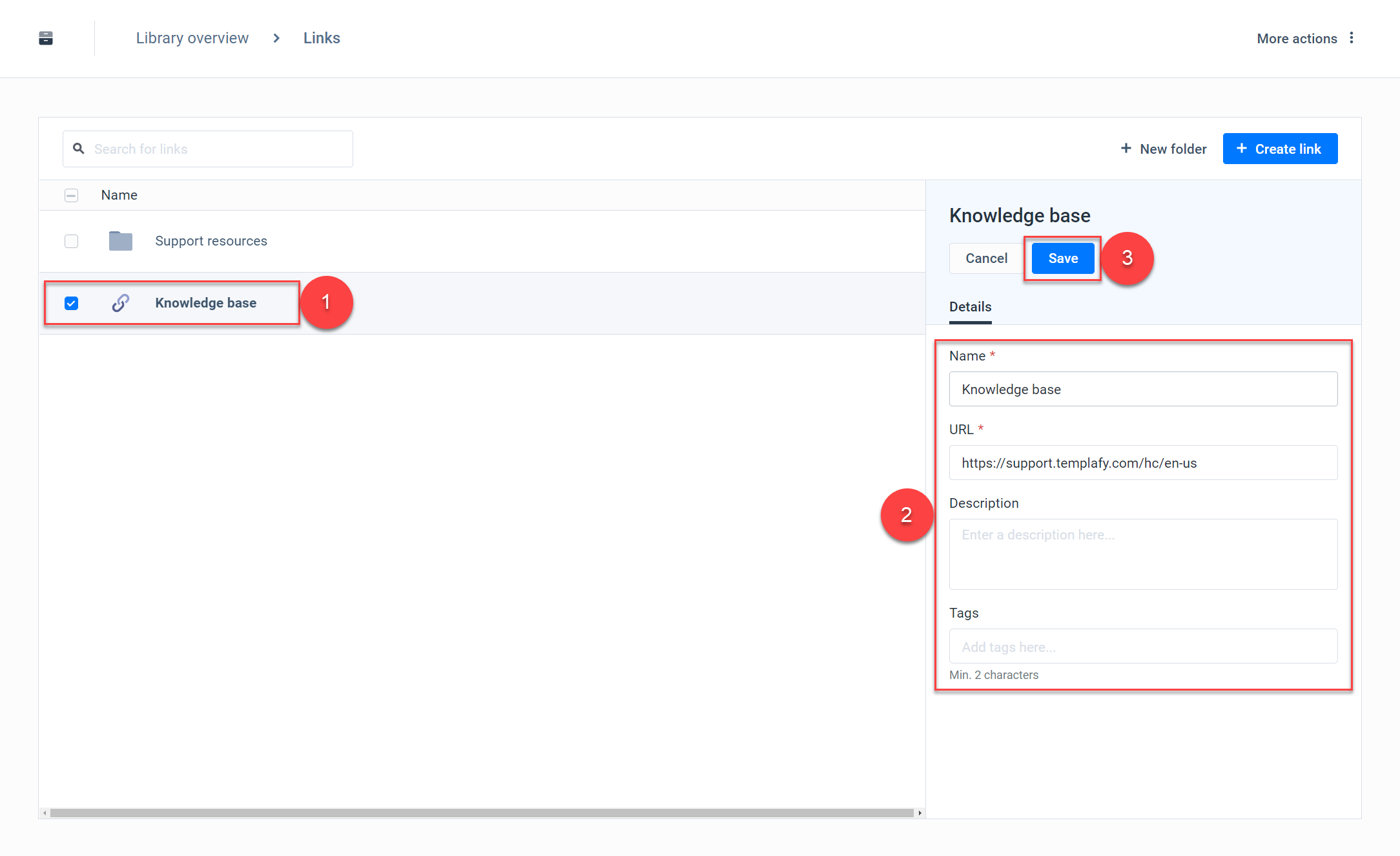This screenshot has height=856, width=1400.
Task: Click the Name input field to edit
Action: click(1143, 388)
